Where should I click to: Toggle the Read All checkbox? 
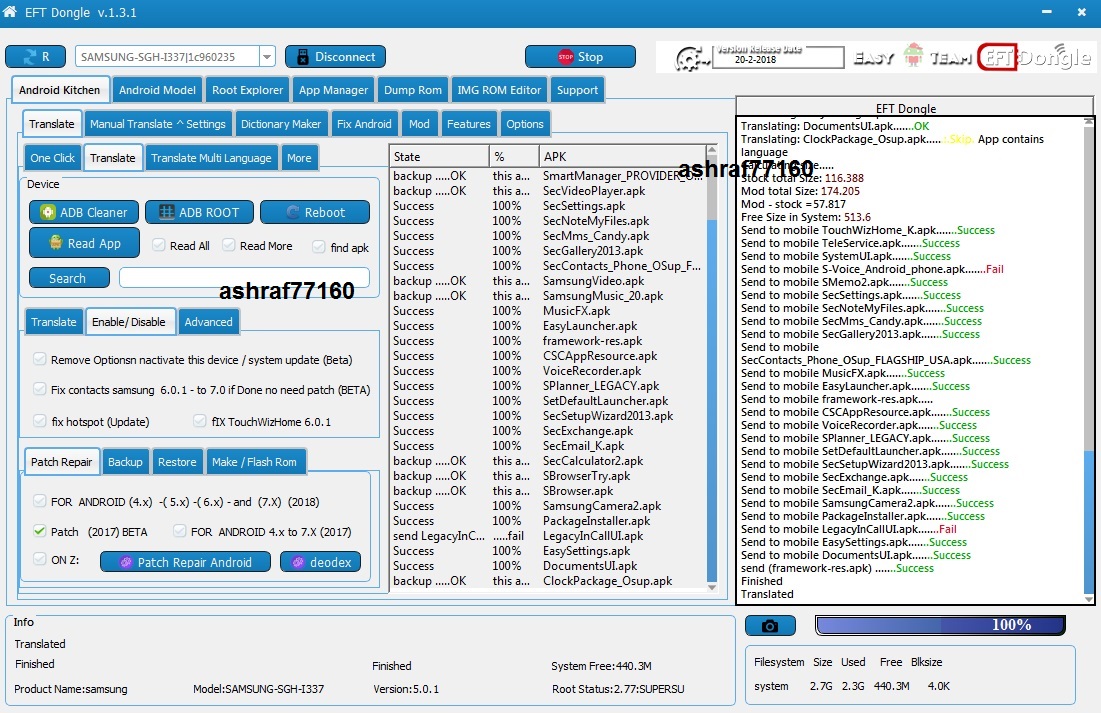tap(159, 245)
